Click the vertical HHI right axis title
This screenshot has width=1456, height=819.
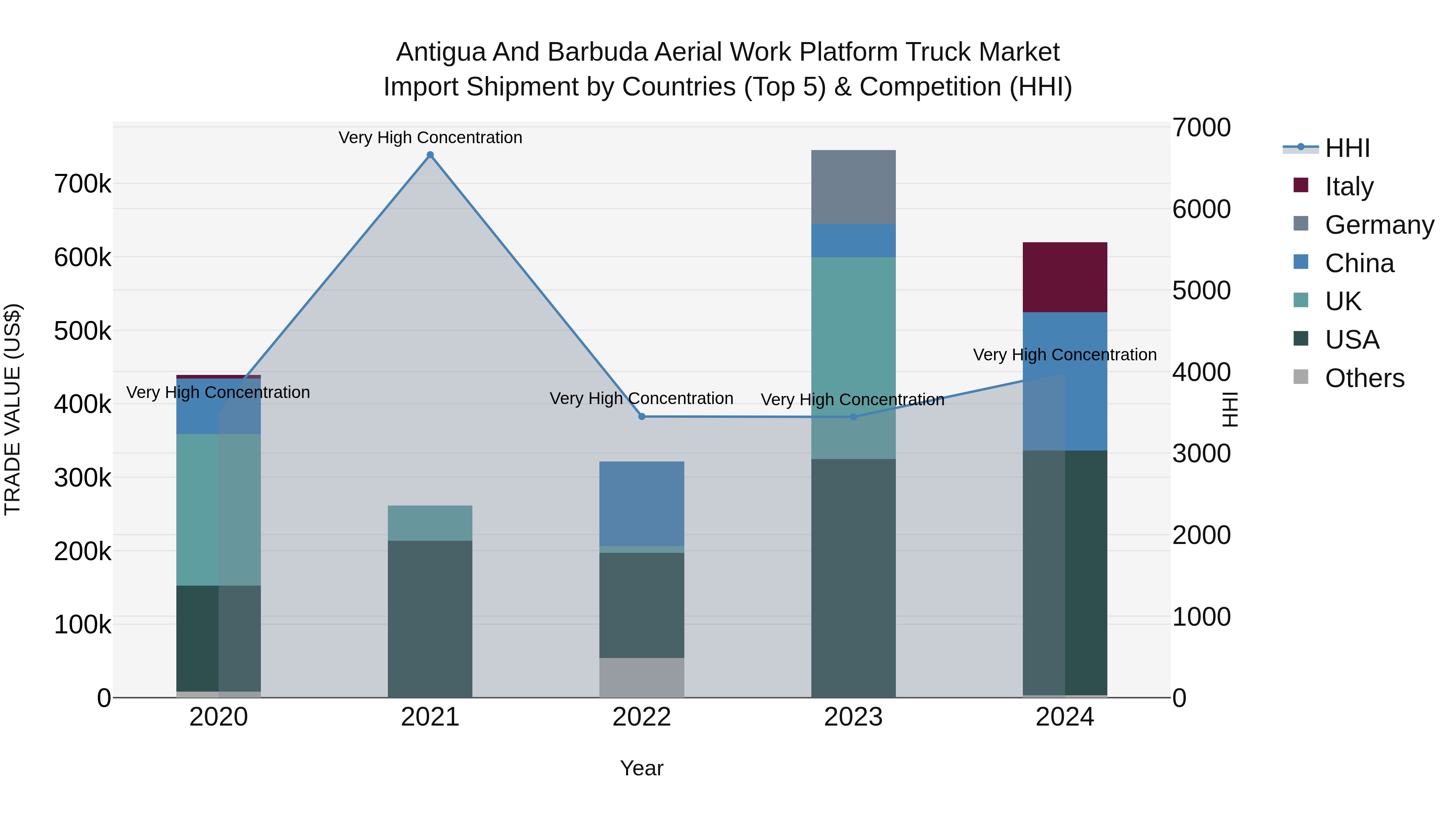(1230, 409)
